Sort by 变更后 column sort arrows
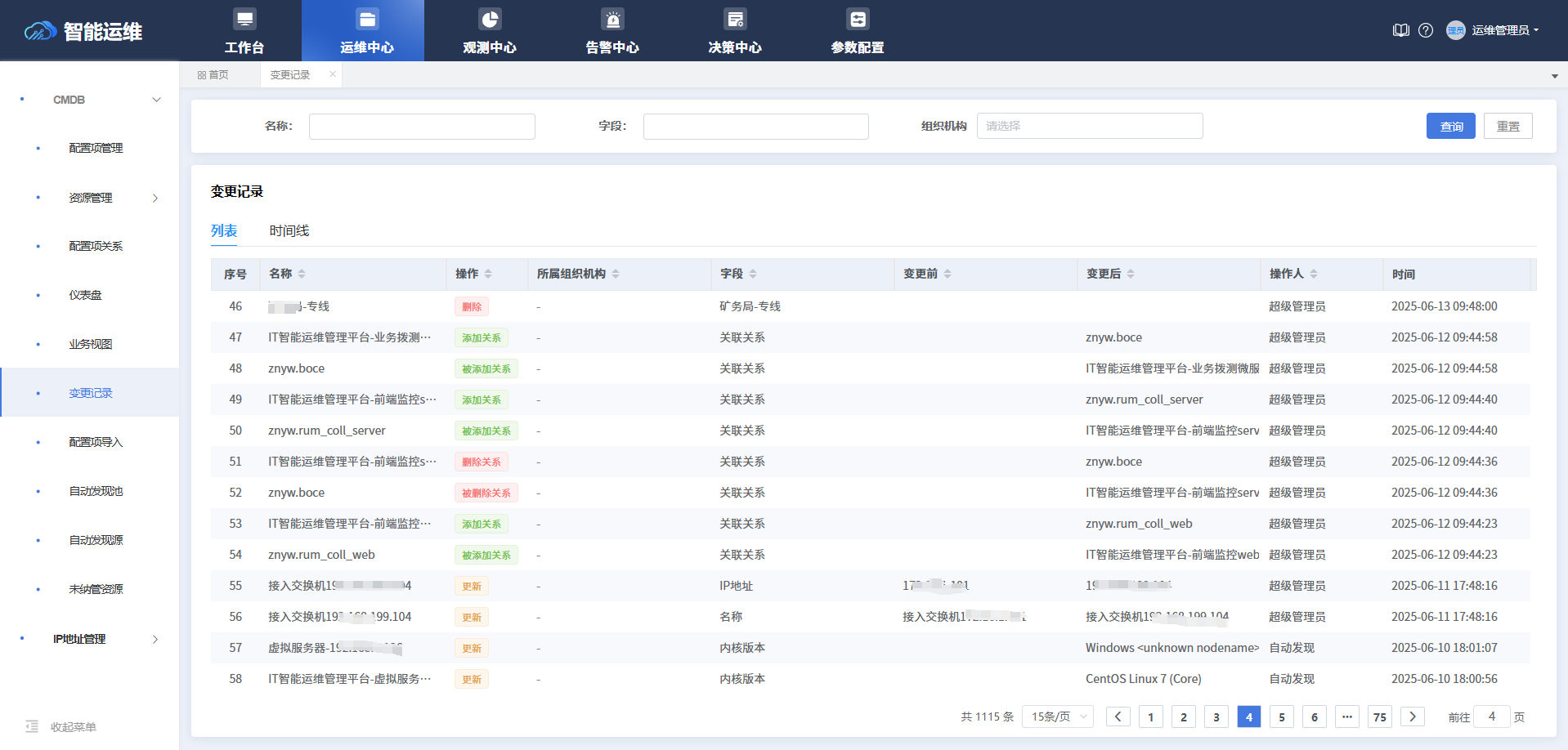 coord(1131,274)
